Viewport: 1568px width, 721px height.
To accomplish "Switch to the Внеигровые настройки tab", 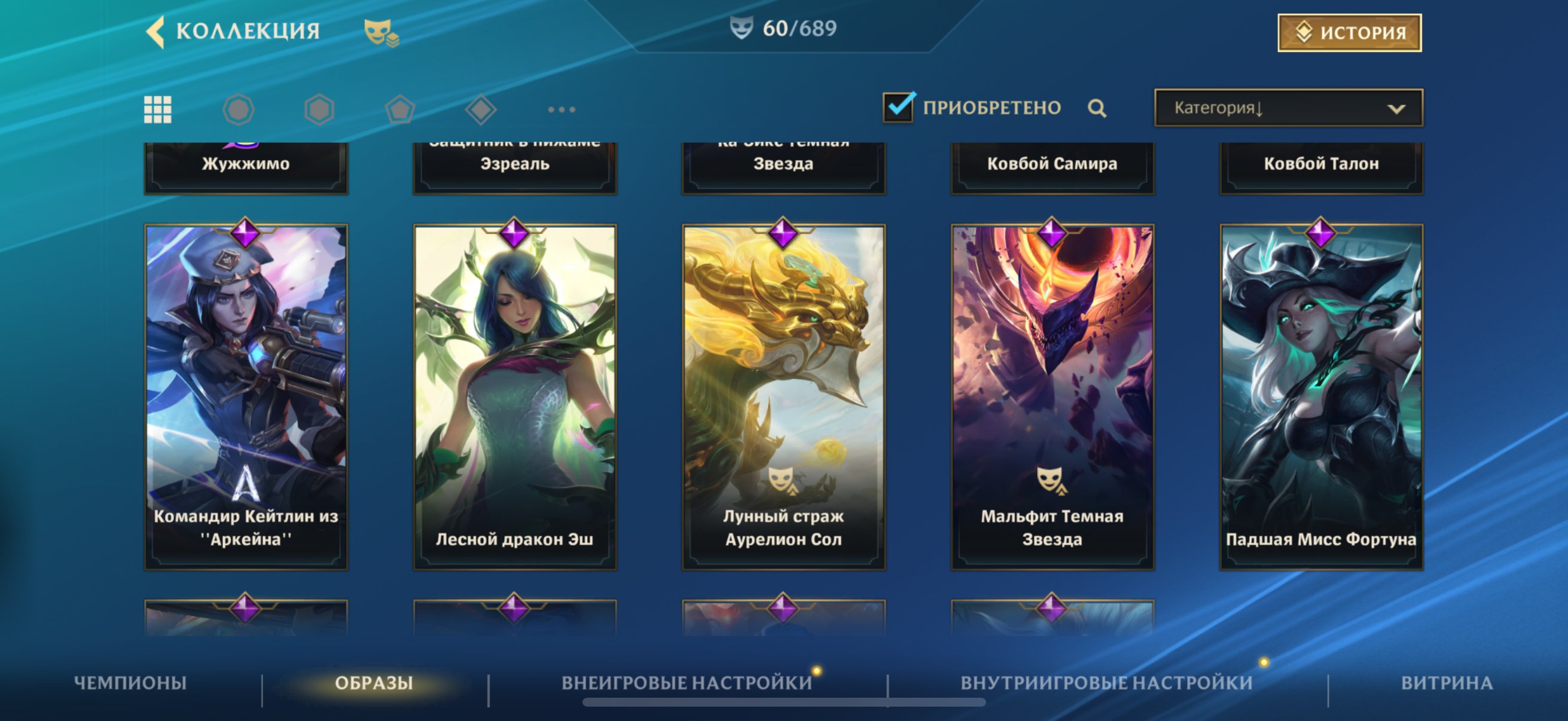I will (x=687, y=683).
